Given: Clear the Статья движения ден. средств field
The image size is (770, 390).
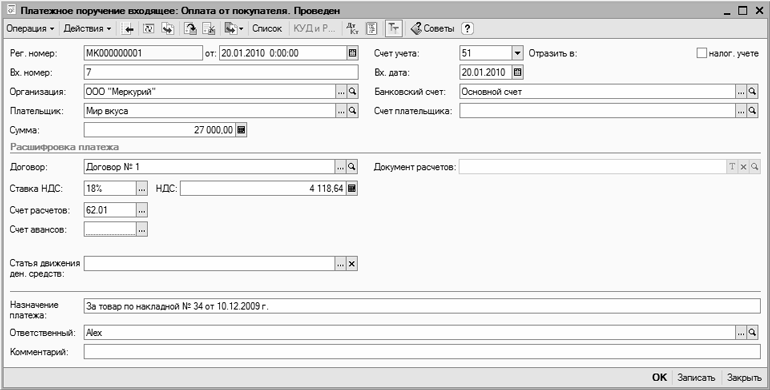Looking at the screenshot, I should (352, 264).
